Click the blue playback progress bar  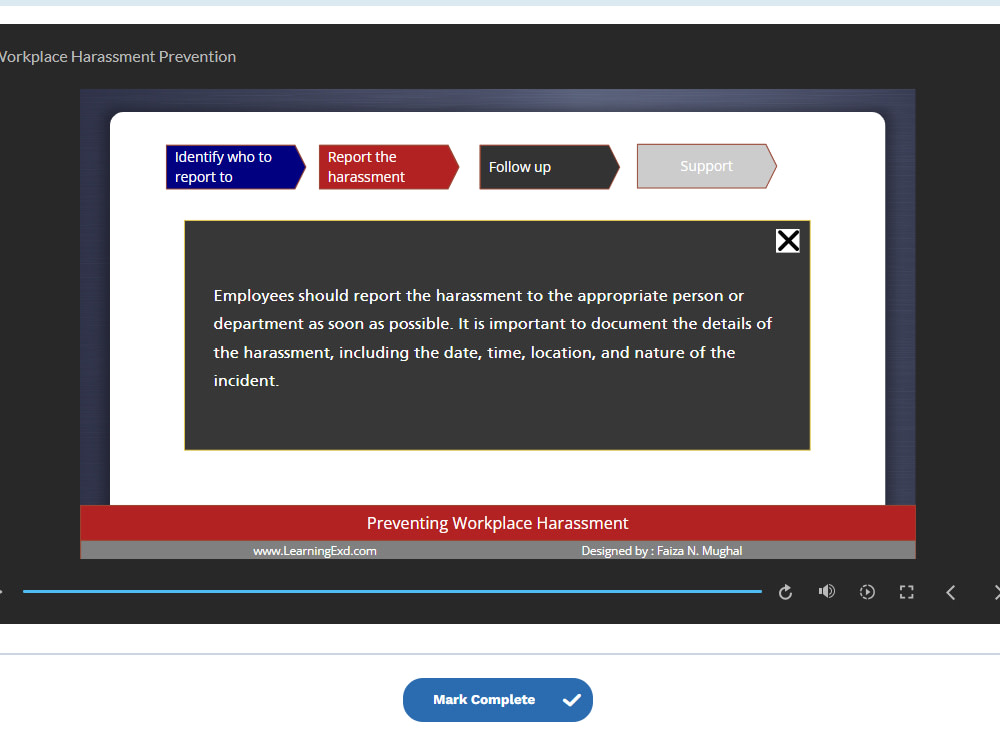(x=392, y=592)
